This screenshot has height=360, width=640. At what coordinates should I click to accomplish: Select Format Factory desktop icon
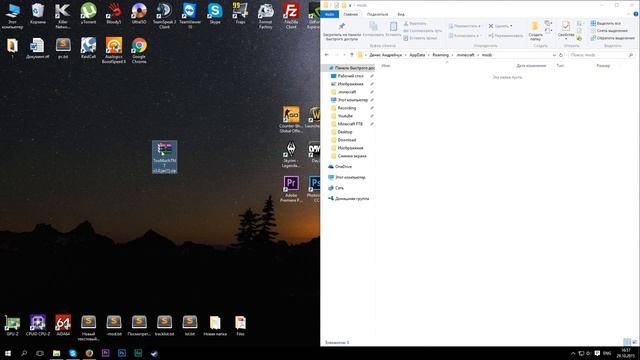(265, 16)
